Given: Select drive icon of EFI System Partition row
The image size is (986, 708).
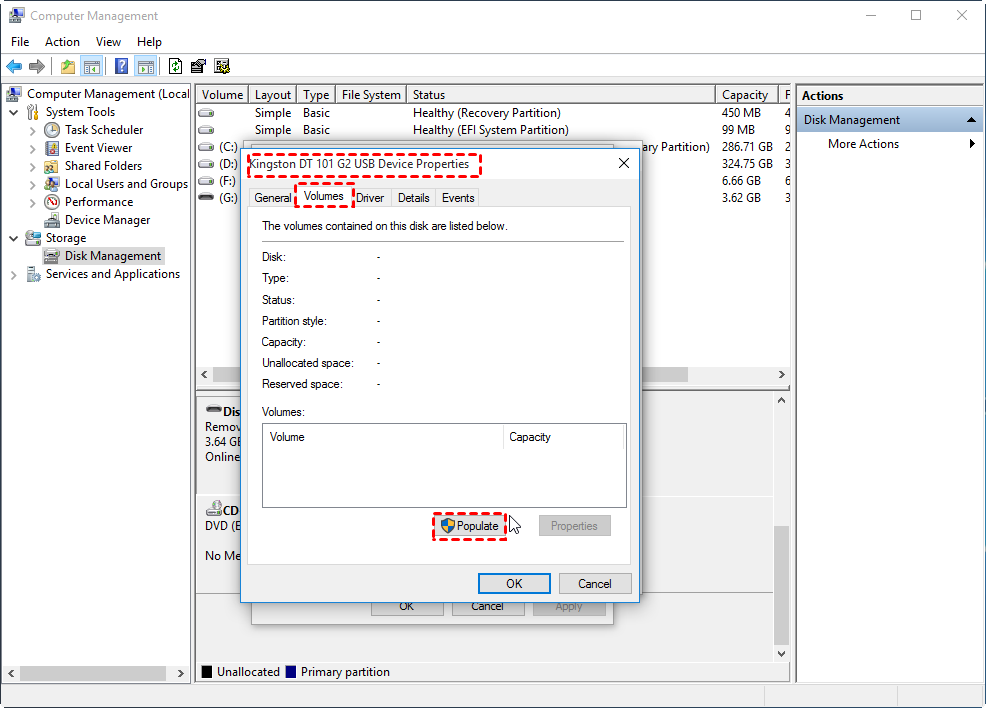Looking at the screenshot, I should click(x=206, y=130).
